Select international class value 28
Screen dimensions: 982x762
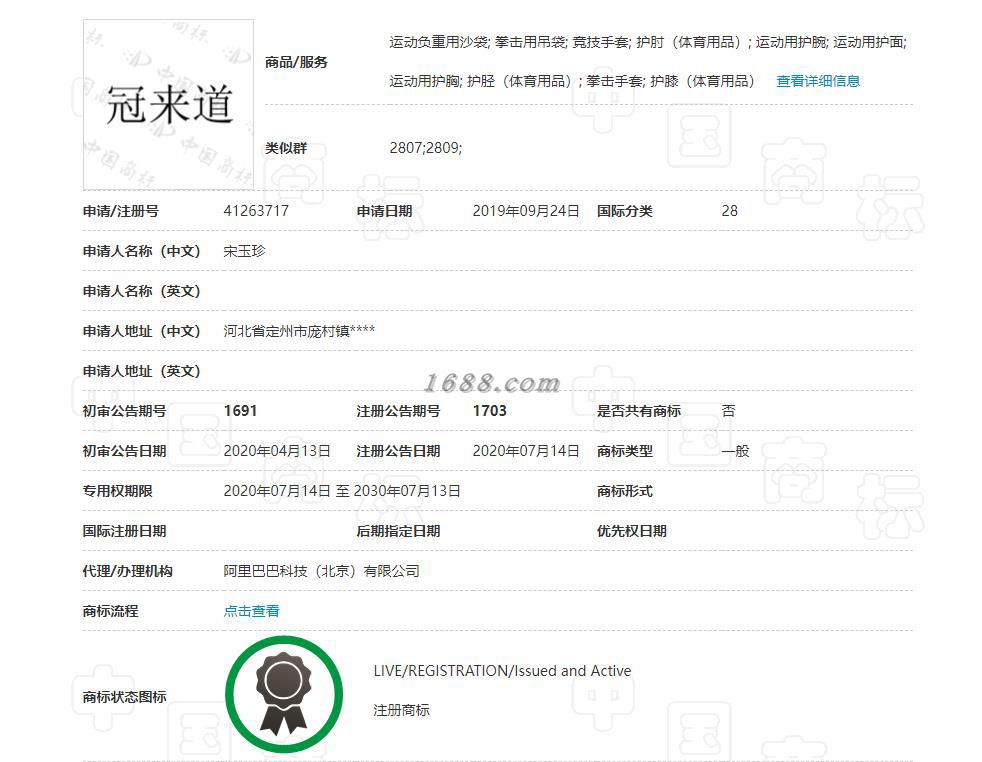pyautogui.click(x=730, y=210)
